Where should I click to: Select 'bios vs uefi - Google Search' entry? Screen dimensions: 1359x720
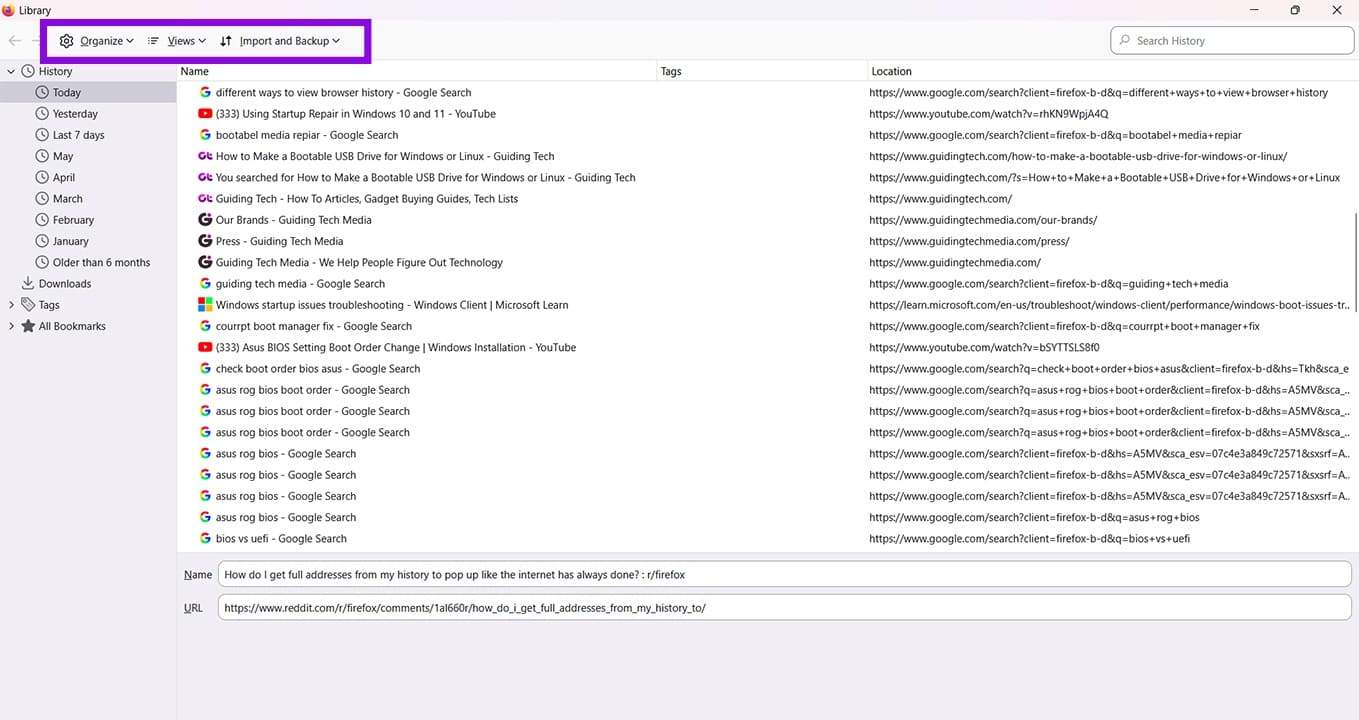pos(281,539)
